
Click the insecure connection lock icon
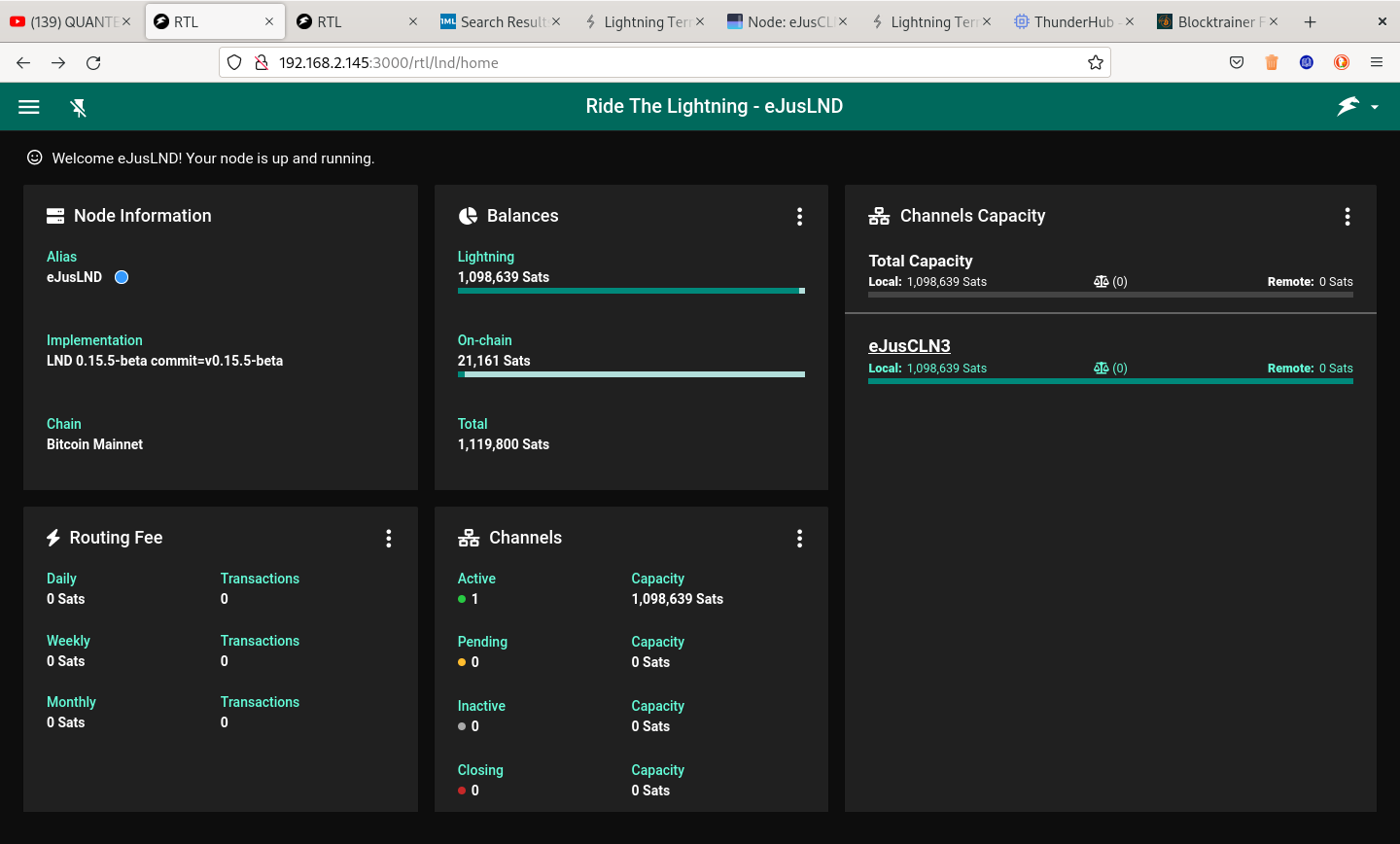coord(261,62)
